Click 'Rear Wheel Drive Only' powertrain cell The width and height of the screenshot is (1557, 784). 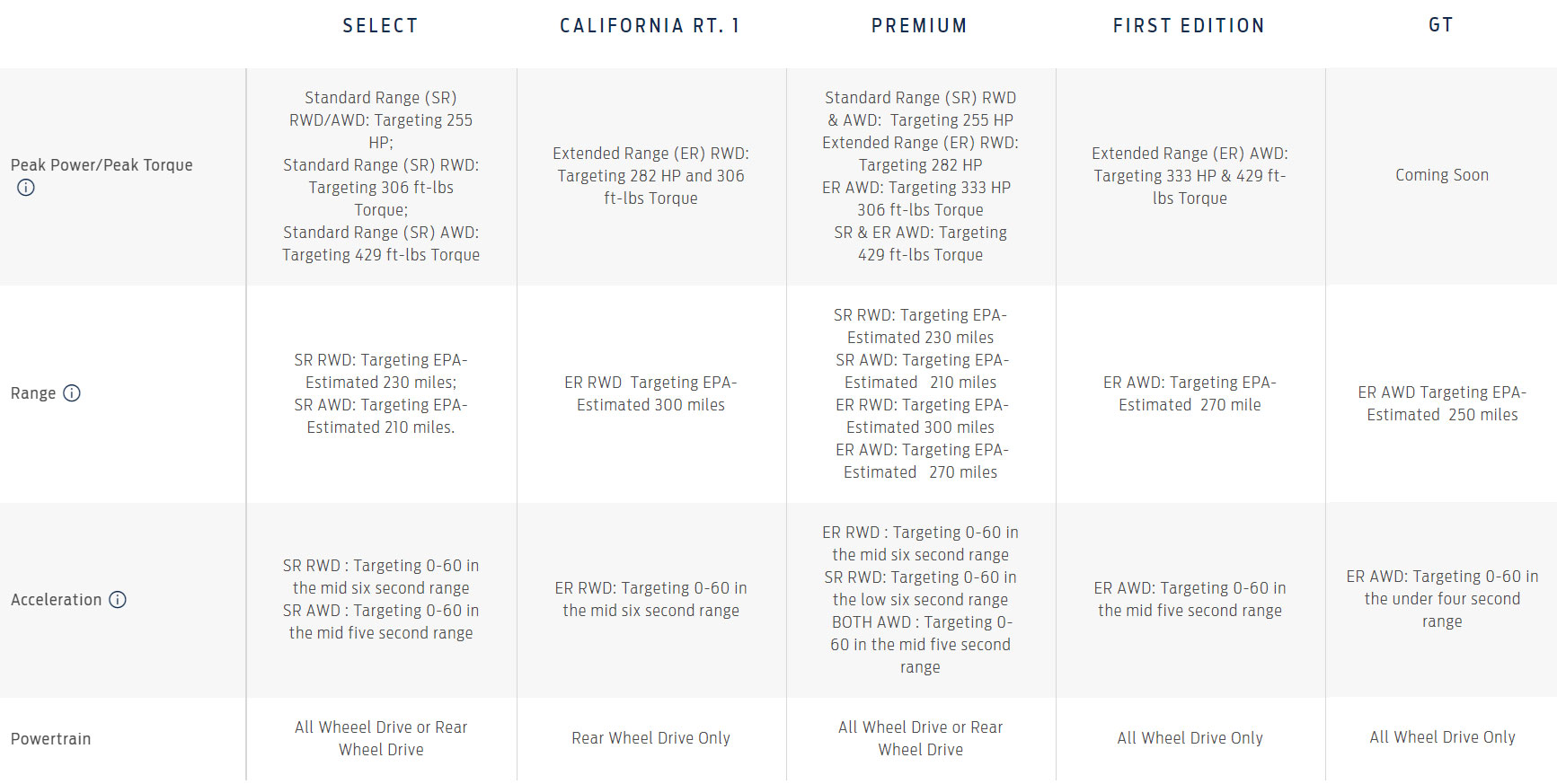click(650, 738)
